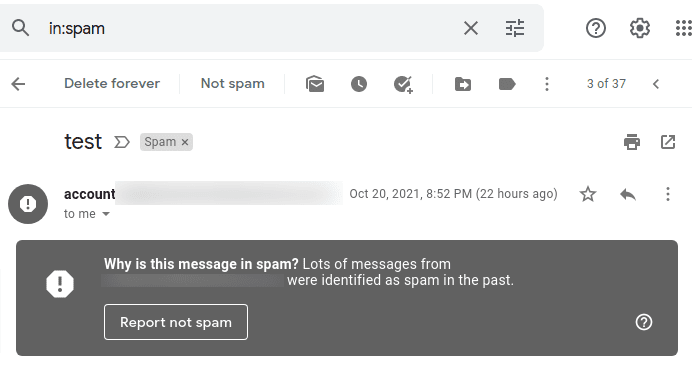The image size is (692, 374).
Task: Mark message as unread envelope icon
Action: coord(315,84)
